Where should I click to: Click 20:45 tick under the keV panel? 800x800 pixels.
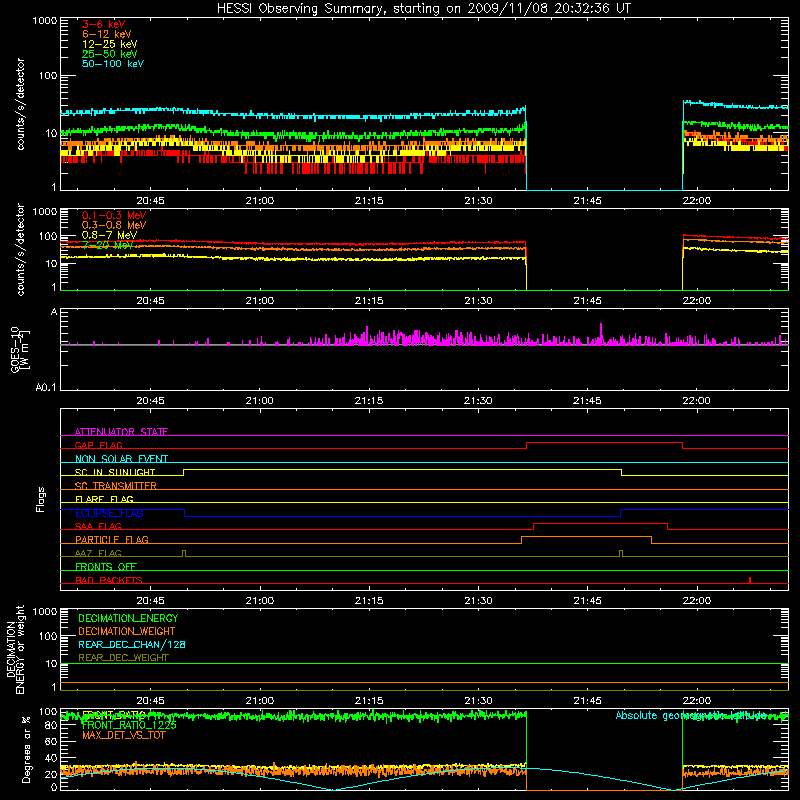pyautogui.click(x=150, y=201)
